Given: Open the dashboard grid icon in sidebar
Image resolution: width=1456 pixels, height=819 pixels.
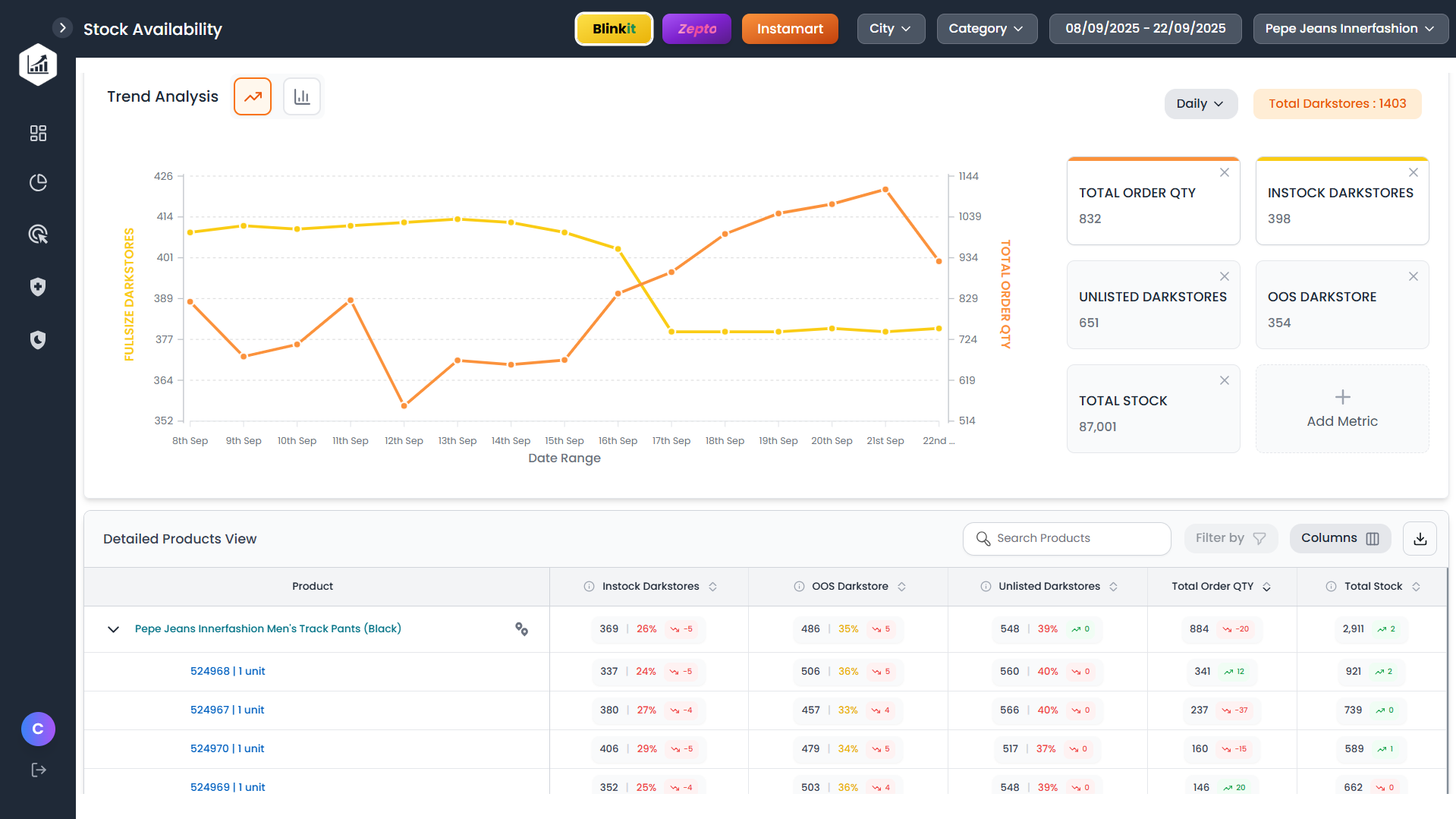Looking at the screenshot, I should (x=38, y=134).
